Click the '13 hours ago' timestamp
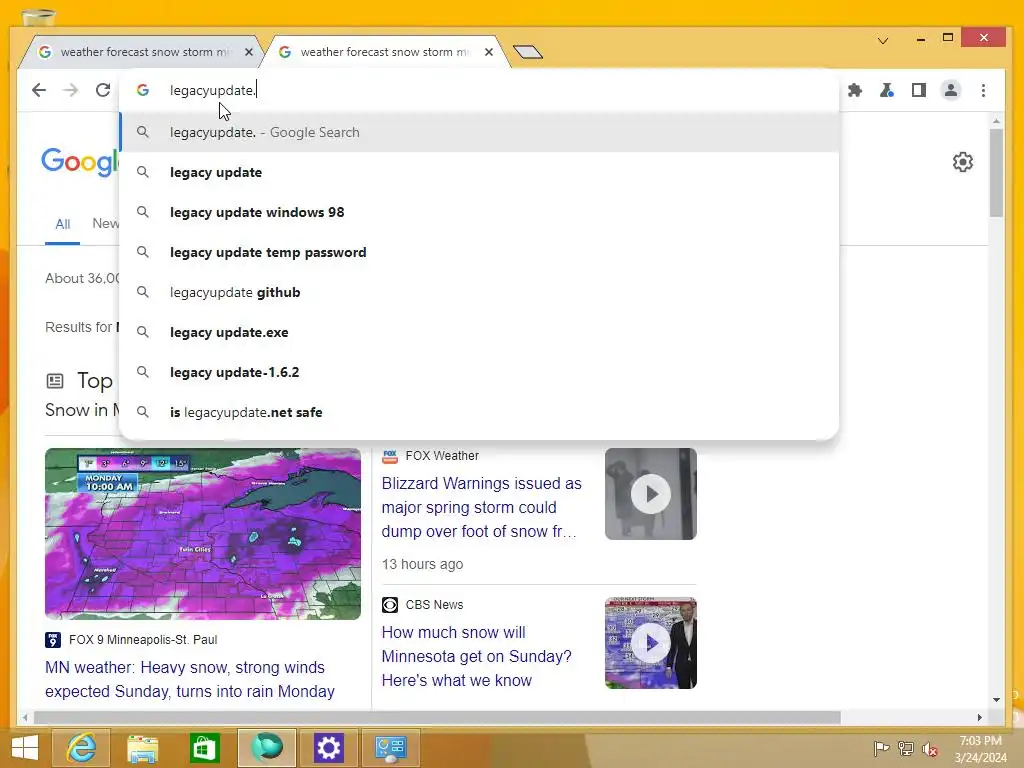 (x=423, y=564)
